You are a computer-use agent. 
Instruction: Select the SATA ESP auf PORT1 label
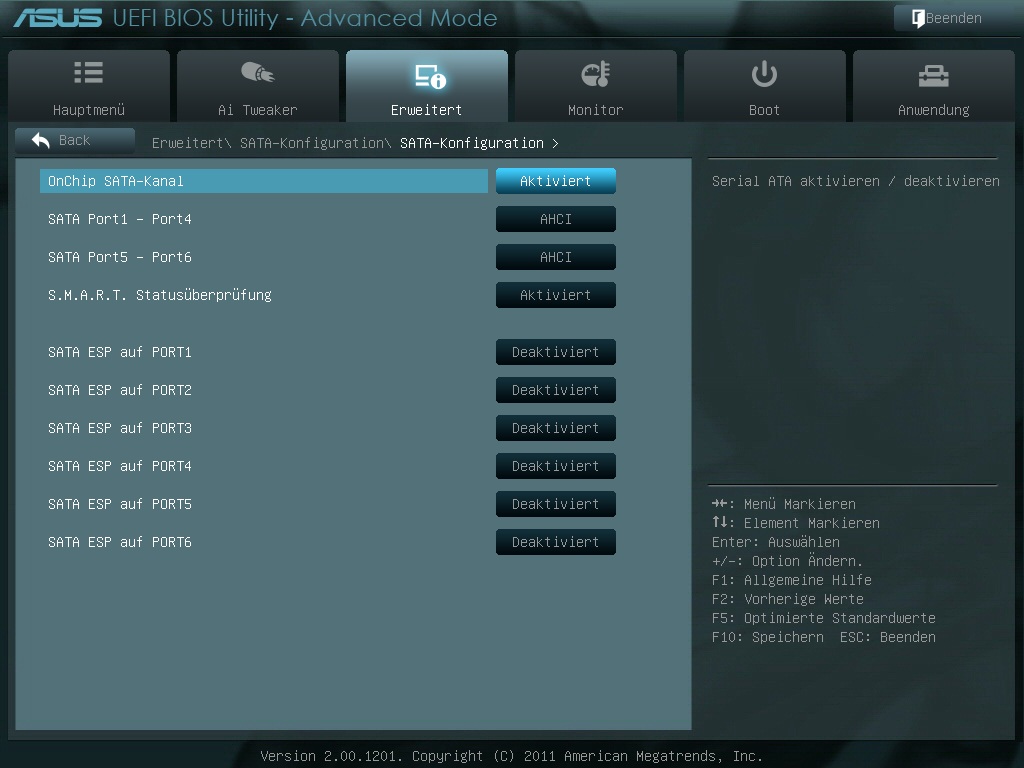(x=120, y=352)
